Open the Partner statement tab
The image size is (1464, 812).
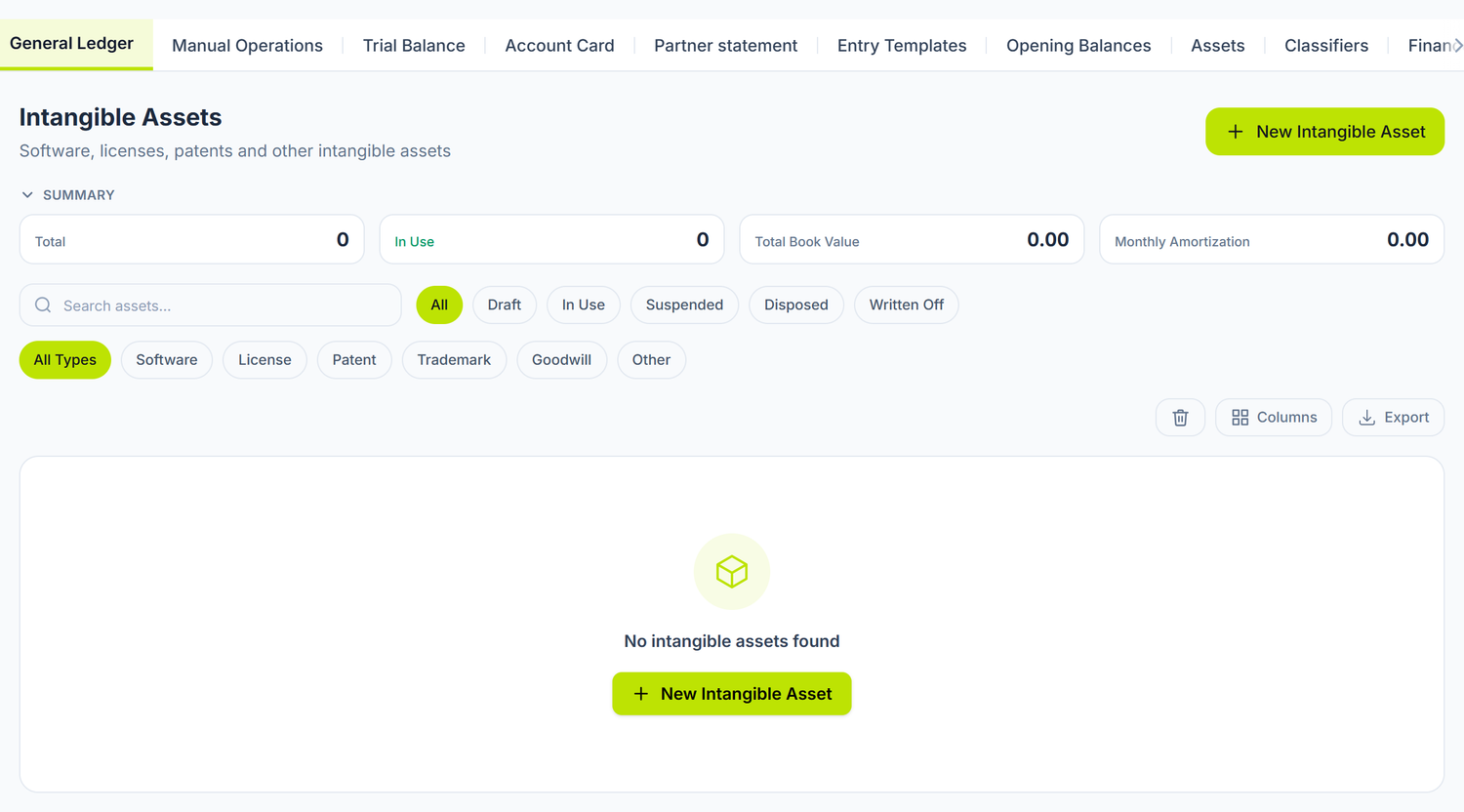(725, 46)
